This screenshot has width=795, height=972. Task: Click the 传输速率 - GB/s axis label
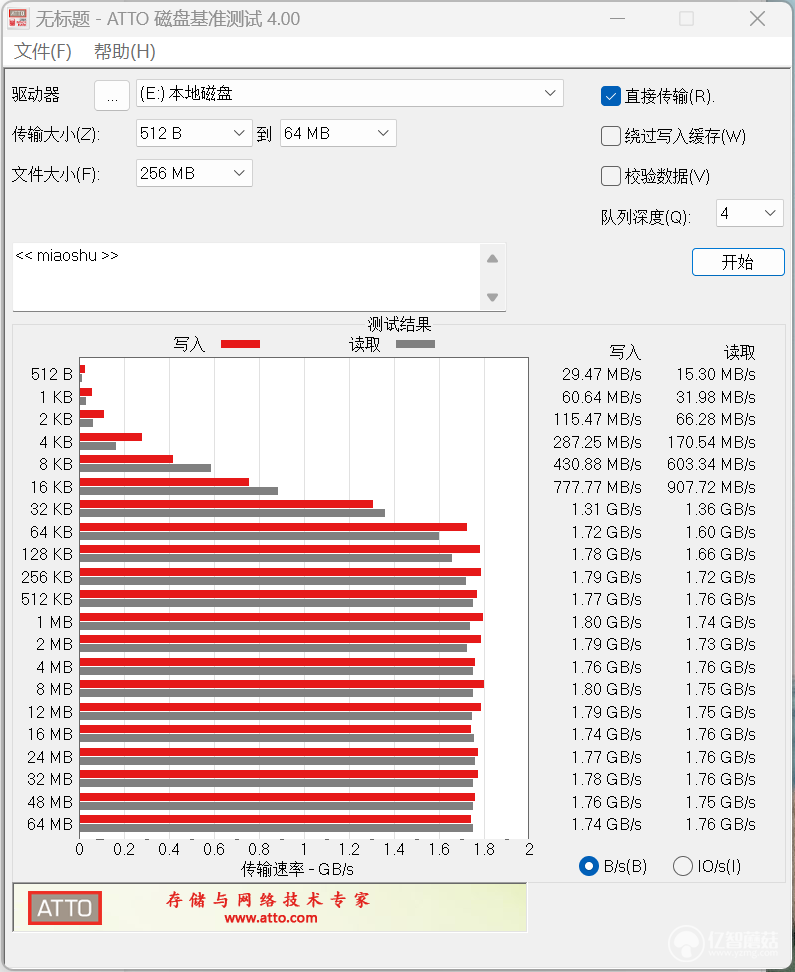[x=298, y=869]
